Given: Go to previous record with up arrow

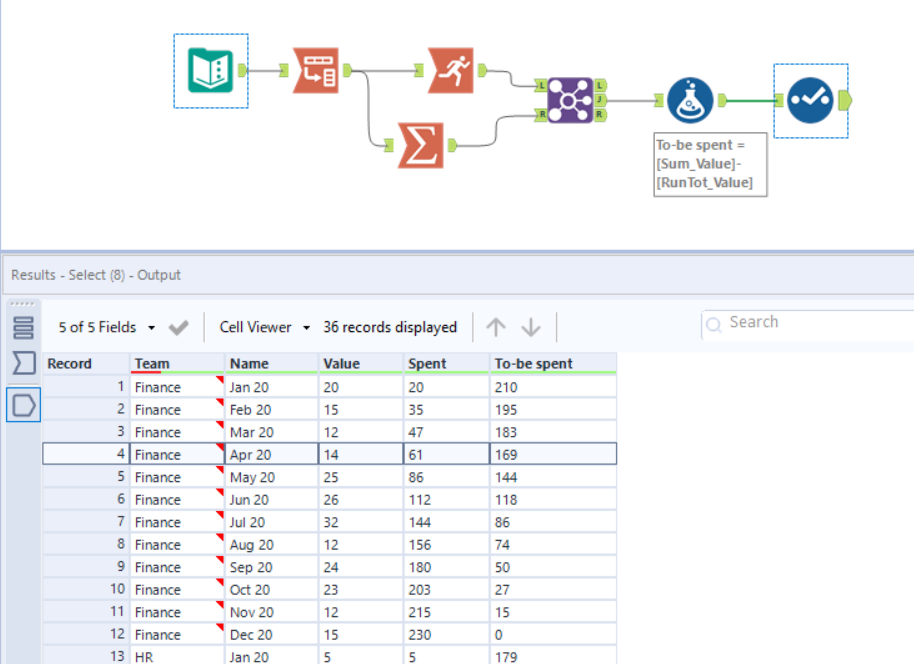Looking at the screenshot, I should [x=496, y=327].
